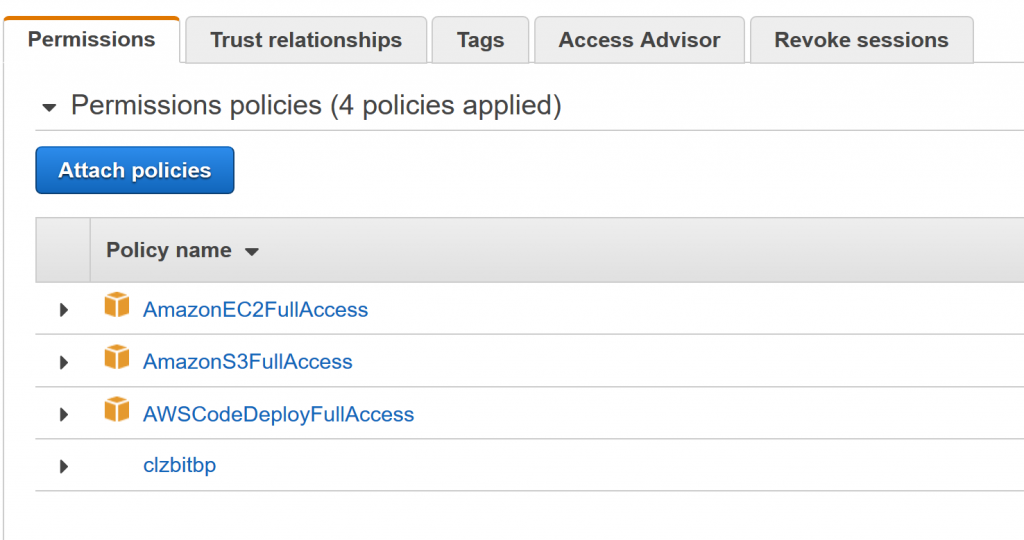
Task: Click the orange box icon beside AmazonS3FullAccess
Action: point(117,357)
